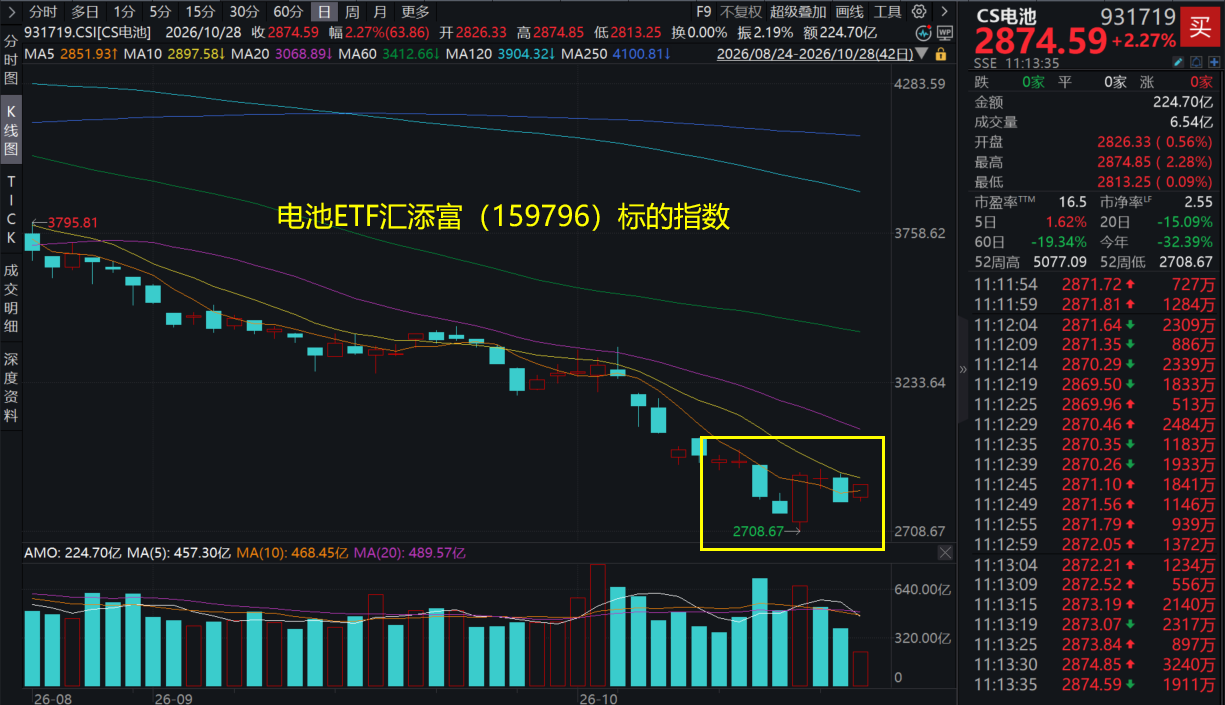1225x705 pixels.
Task: Toggle the 不复权 adjustment mode
Action: pyautogui.click(x=741, y=12)
